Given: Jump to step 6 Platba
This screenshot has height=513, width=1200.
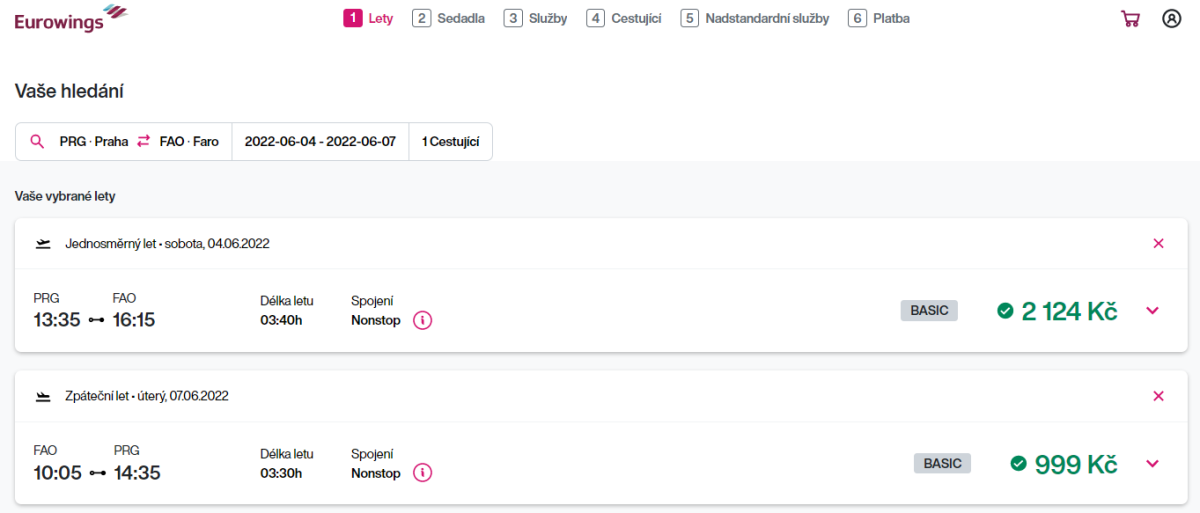Looking at the screenshot, I should 879,18.
